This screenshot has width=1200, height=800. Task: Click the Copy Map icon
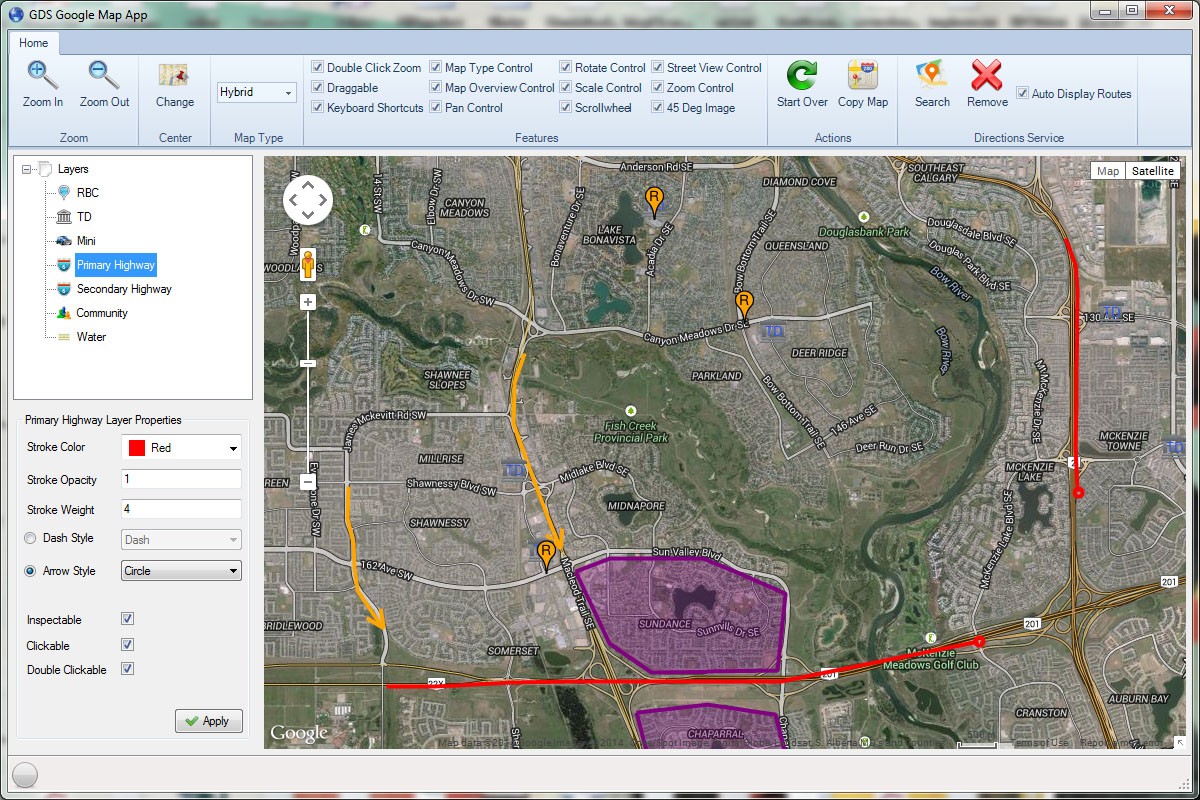[863, 76]
